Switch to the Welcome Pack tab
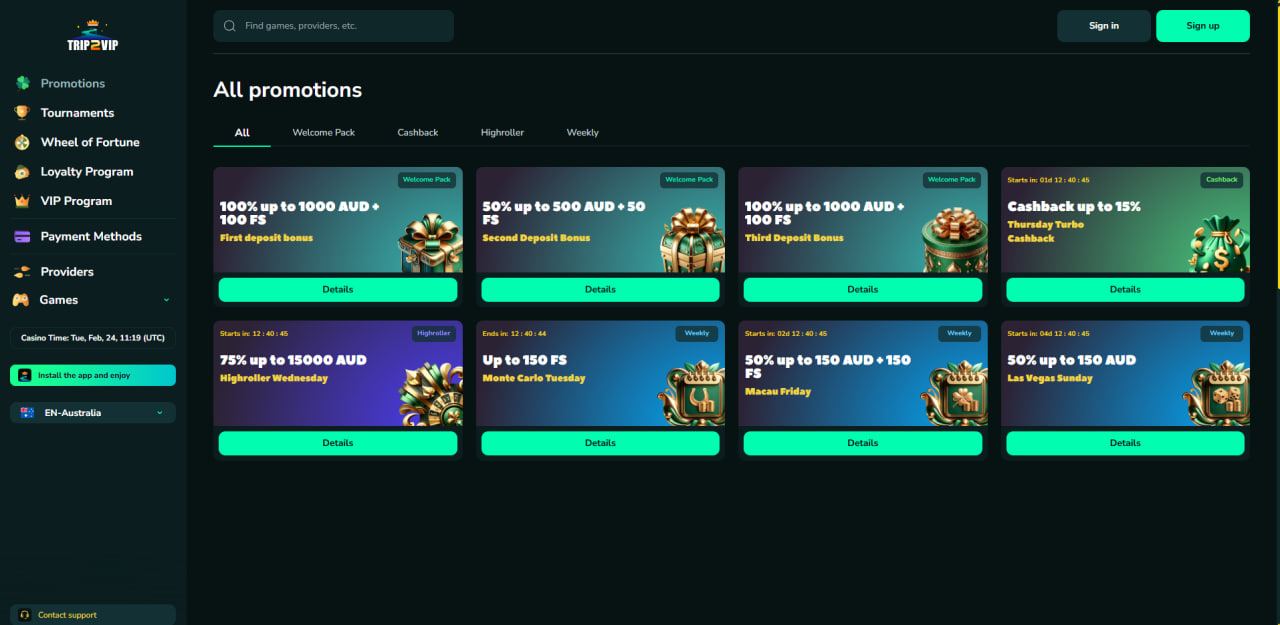The image size is (1280, 625). coord(323,132)
